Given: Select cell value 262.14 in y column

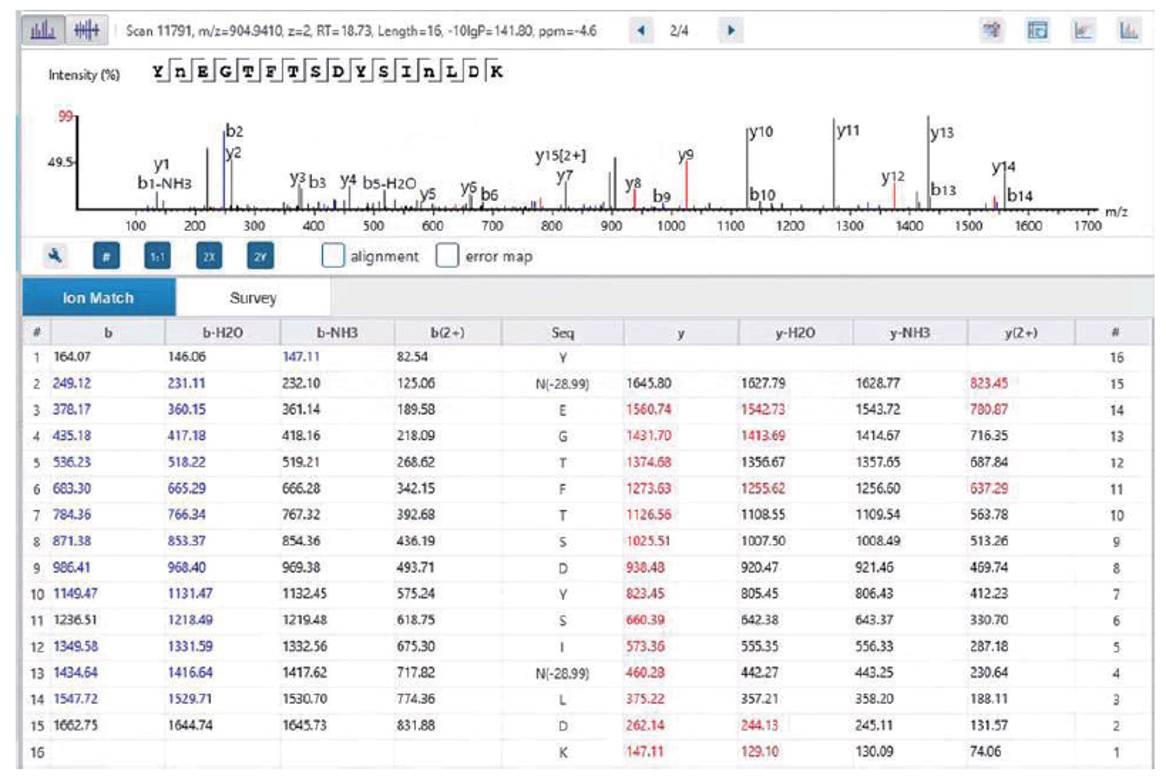Looking at the screenshot, I should pyautogui.click(x=645, y=725).
